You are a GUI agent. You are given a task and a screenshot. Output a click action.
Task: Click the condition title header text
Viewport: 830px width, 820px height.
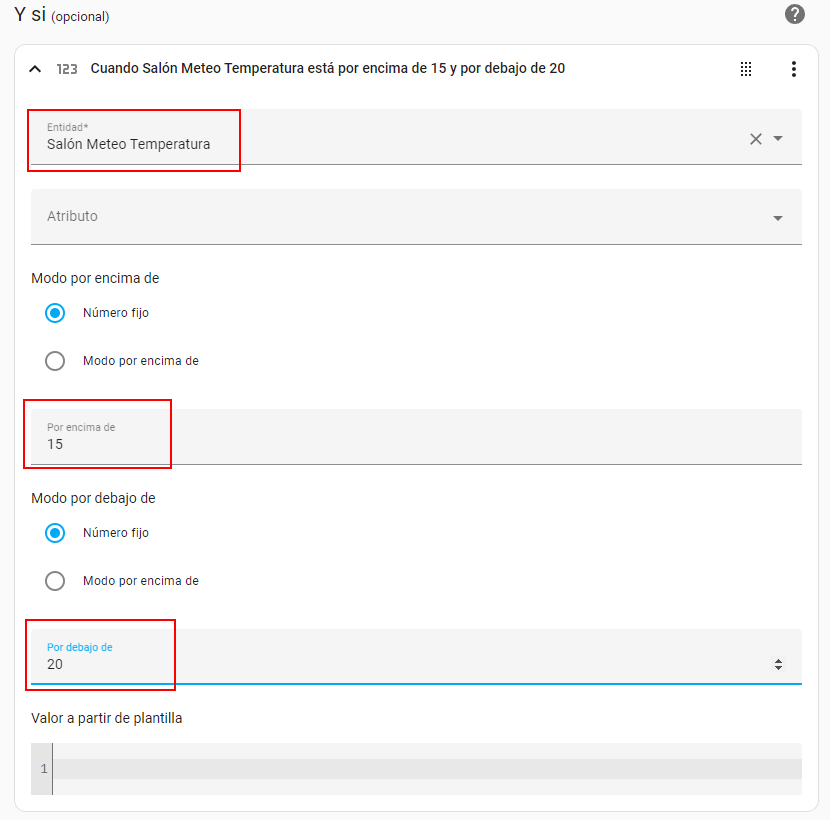[328, 69]
